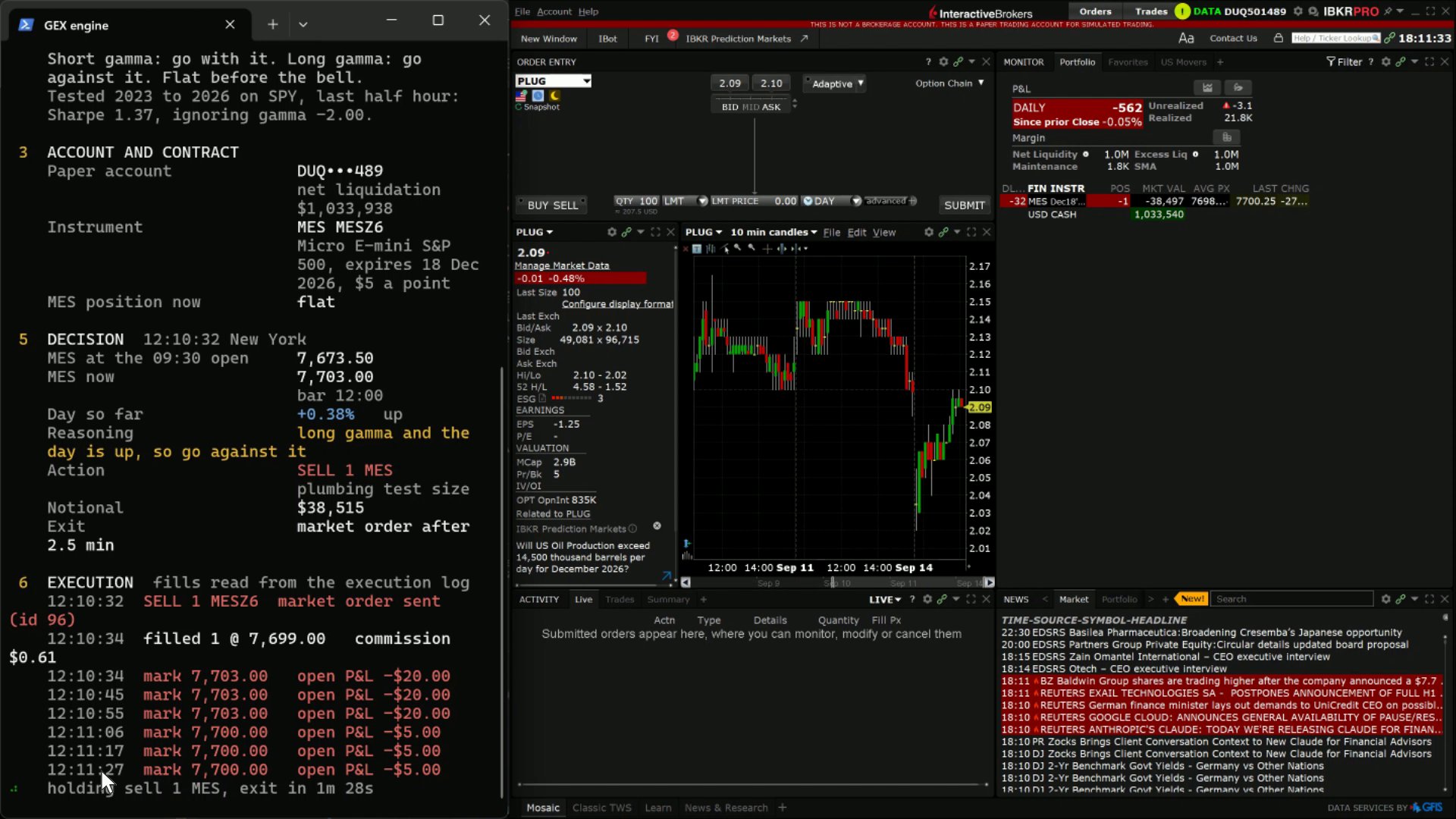Viewport: 1456px width, 819px height.
Task: Click the P&L chart icon in Portfolio
Action: (x=1207, y=88)
